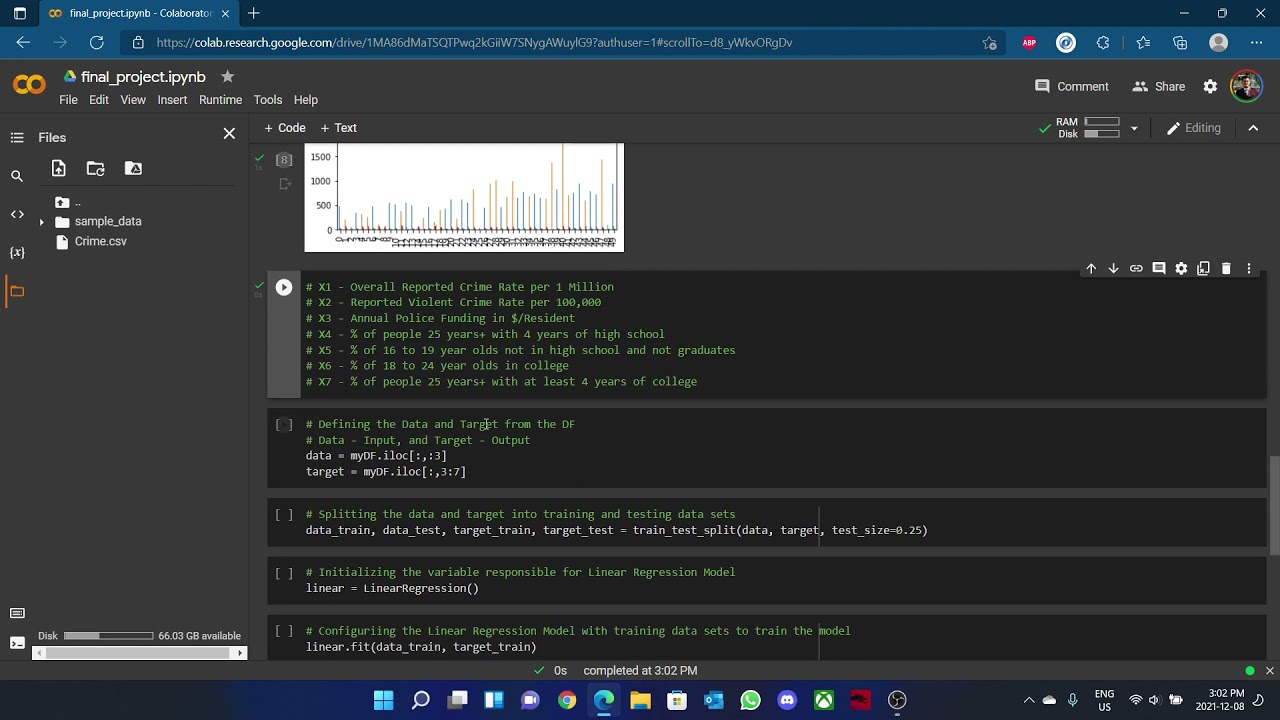1280x720 pixels.
Task: Collapse the notebook header chevron
Action: click(x=1253, y=128)
